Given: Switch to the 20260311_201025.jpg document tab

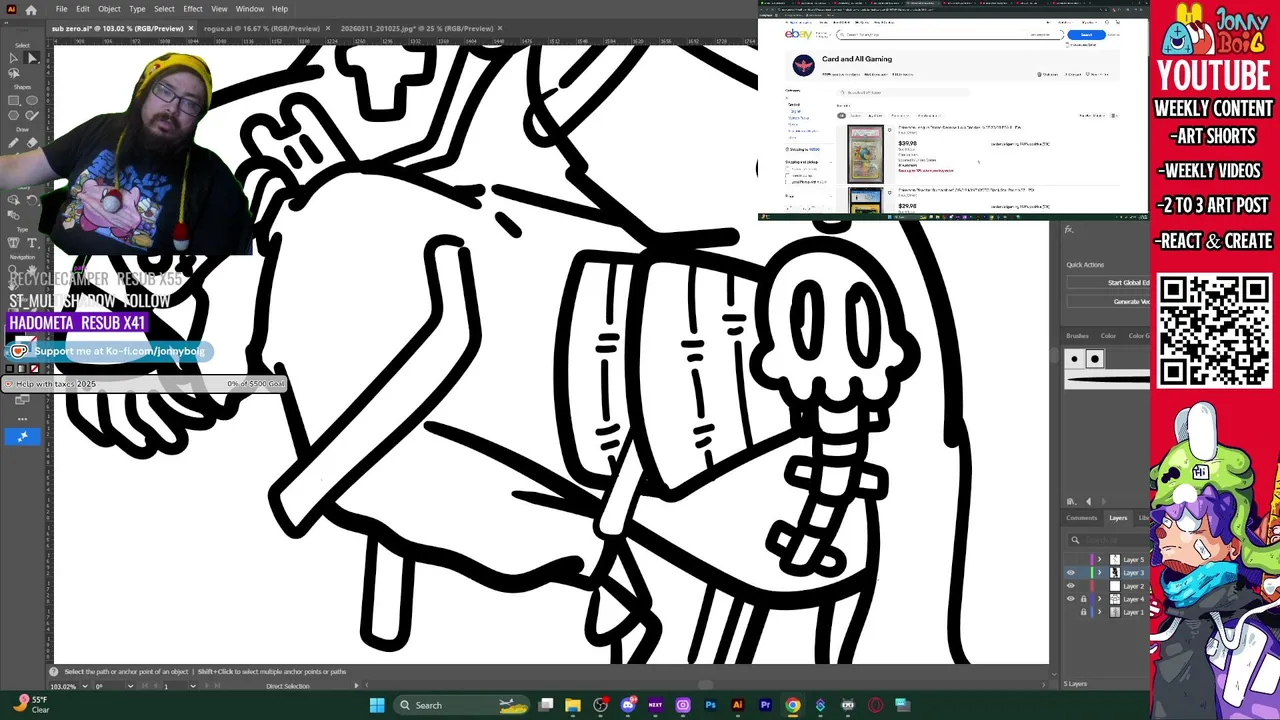Looking at the screenshot, I should pyautogui.click(x=418, y=28).
